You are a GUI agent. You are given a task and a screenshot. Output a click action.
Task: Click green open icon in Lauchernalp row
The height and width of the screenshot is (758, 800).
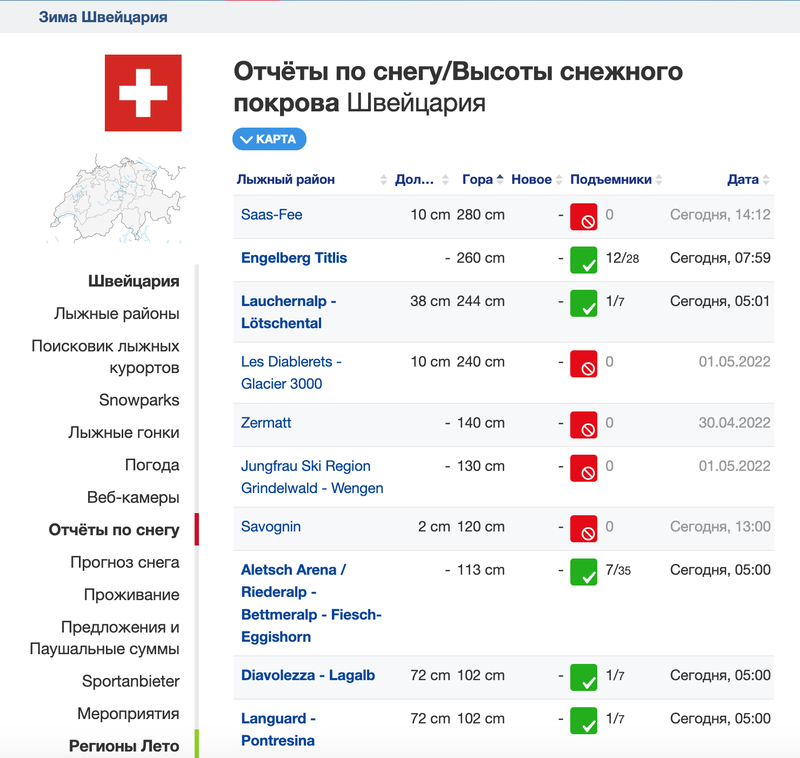click(x=584, y=304)
